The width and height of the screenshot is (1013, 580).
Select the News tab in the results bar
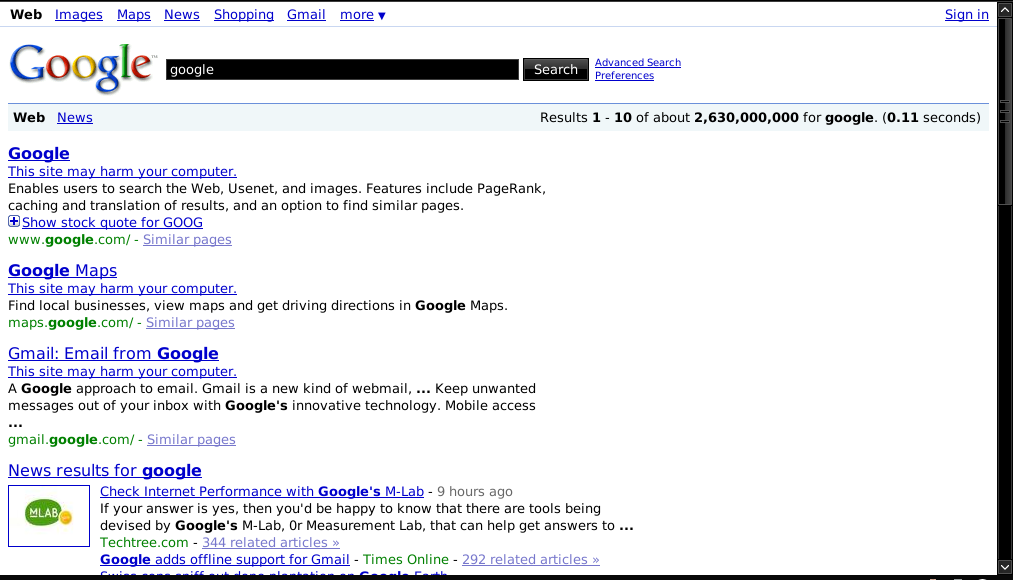(75, 118)
